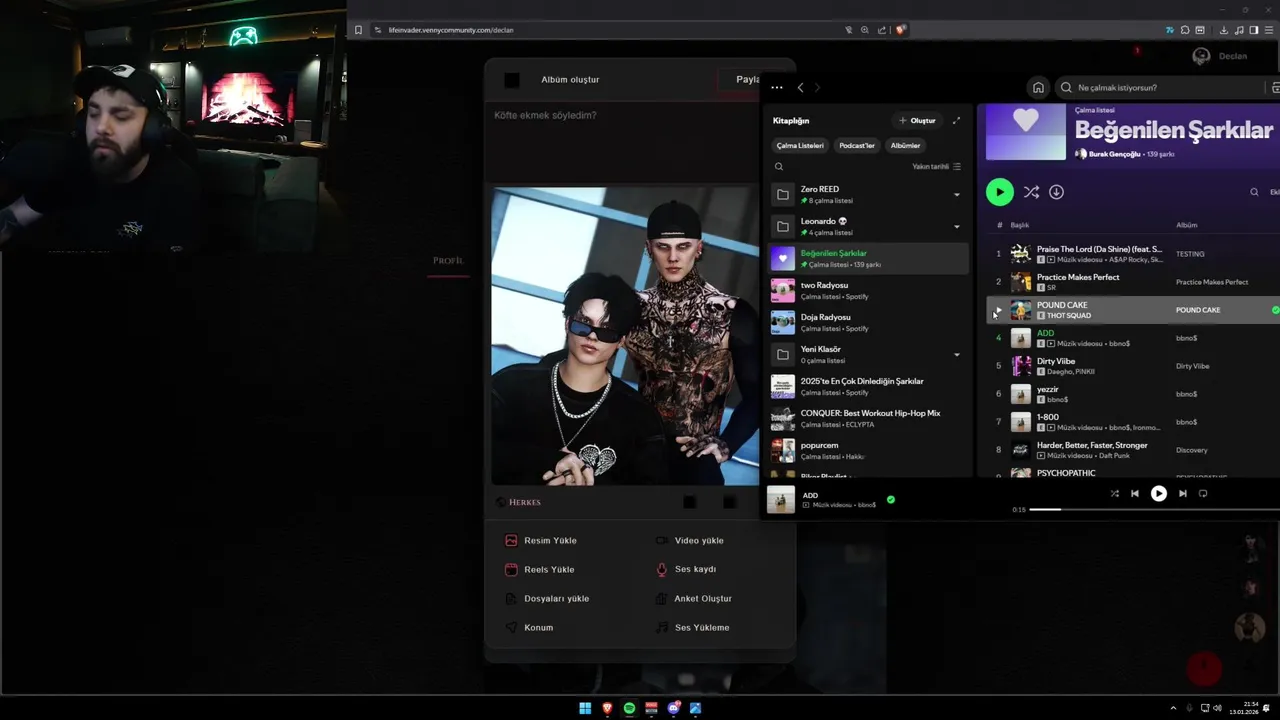Click the Albüm column header
Image resolution: width=1280 pixels, height=720 pixels.
pos(1186,225)
